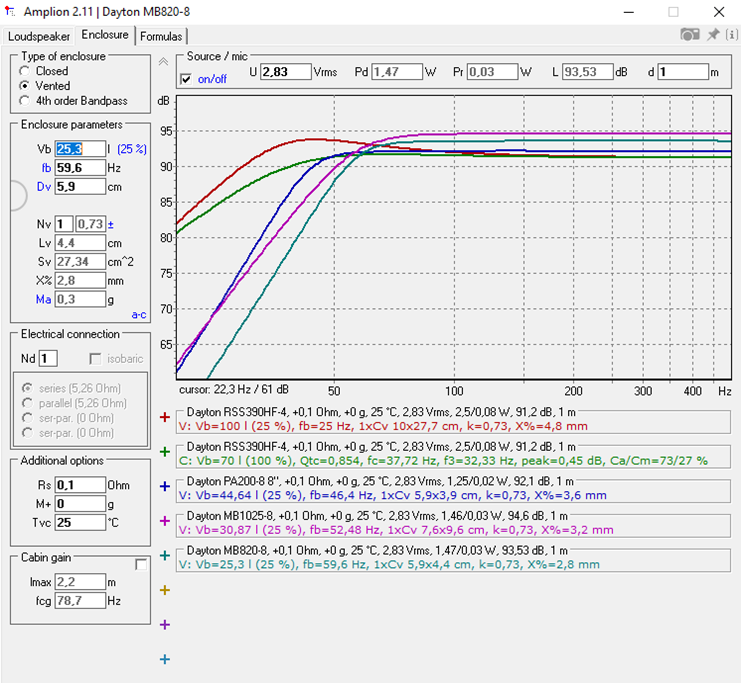Open the Formulas tab

click(x=161, y=36)
